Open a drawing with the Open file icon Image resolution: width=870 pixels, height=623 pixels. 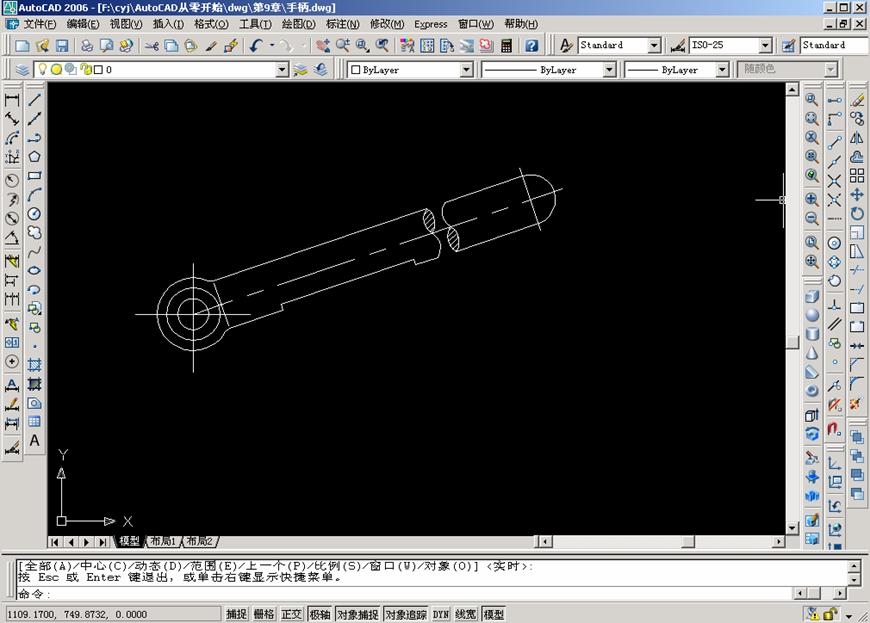click(x=43, y=45)
